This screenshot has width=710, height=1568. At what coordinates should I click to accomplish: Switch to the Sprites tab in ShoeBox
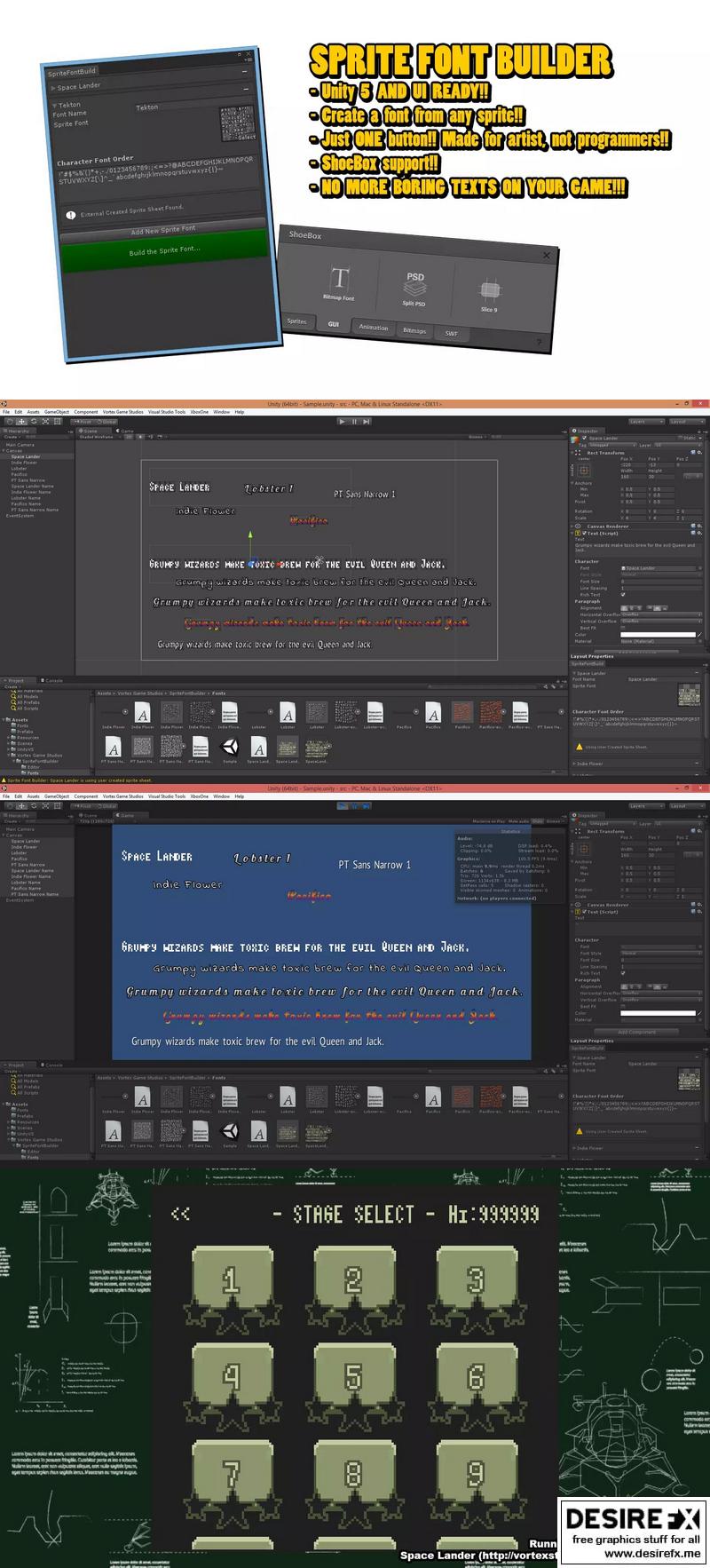click(x=296, y=322)
